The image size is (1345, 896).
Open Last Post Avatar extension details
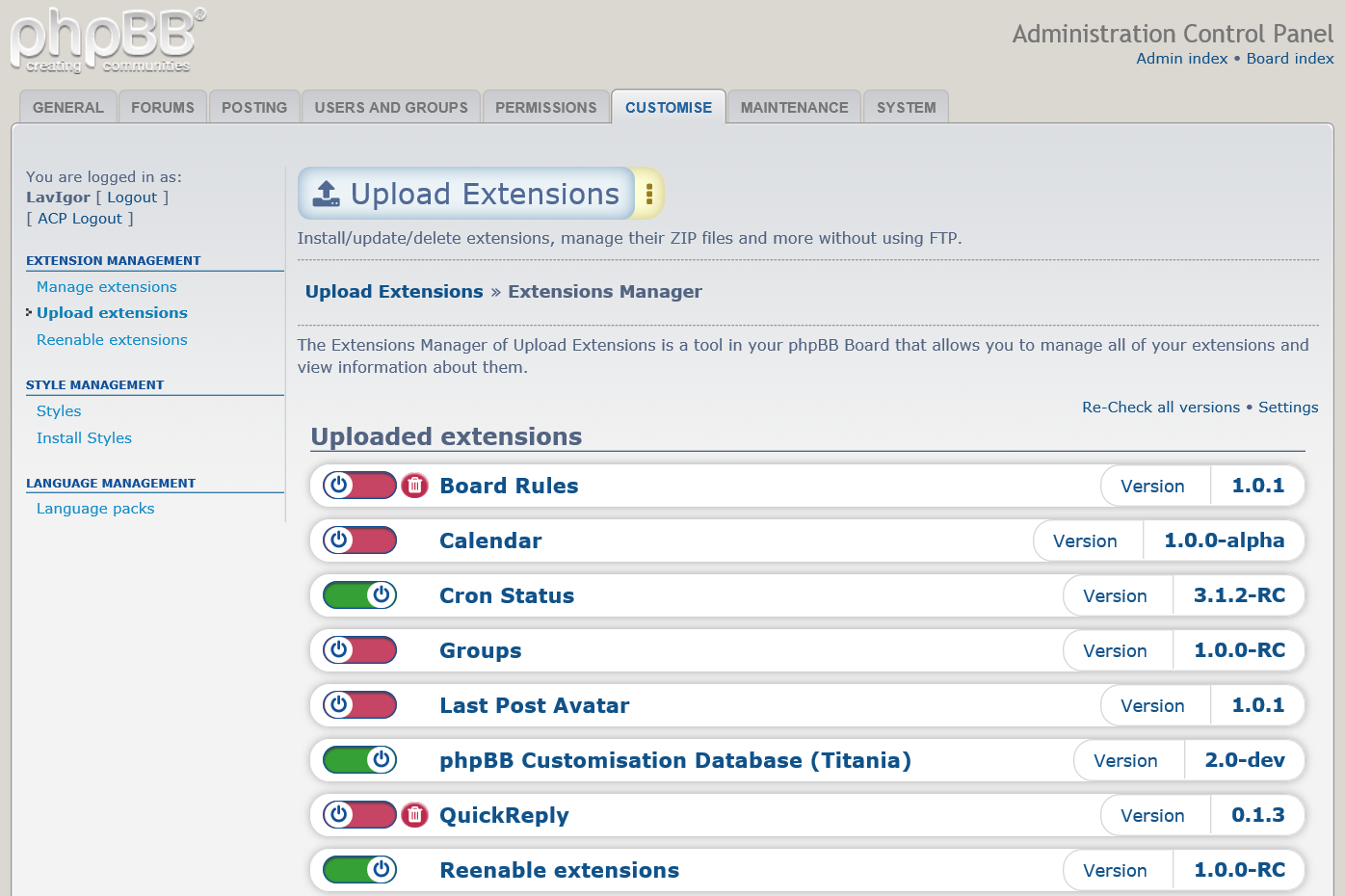coord(534,705)
